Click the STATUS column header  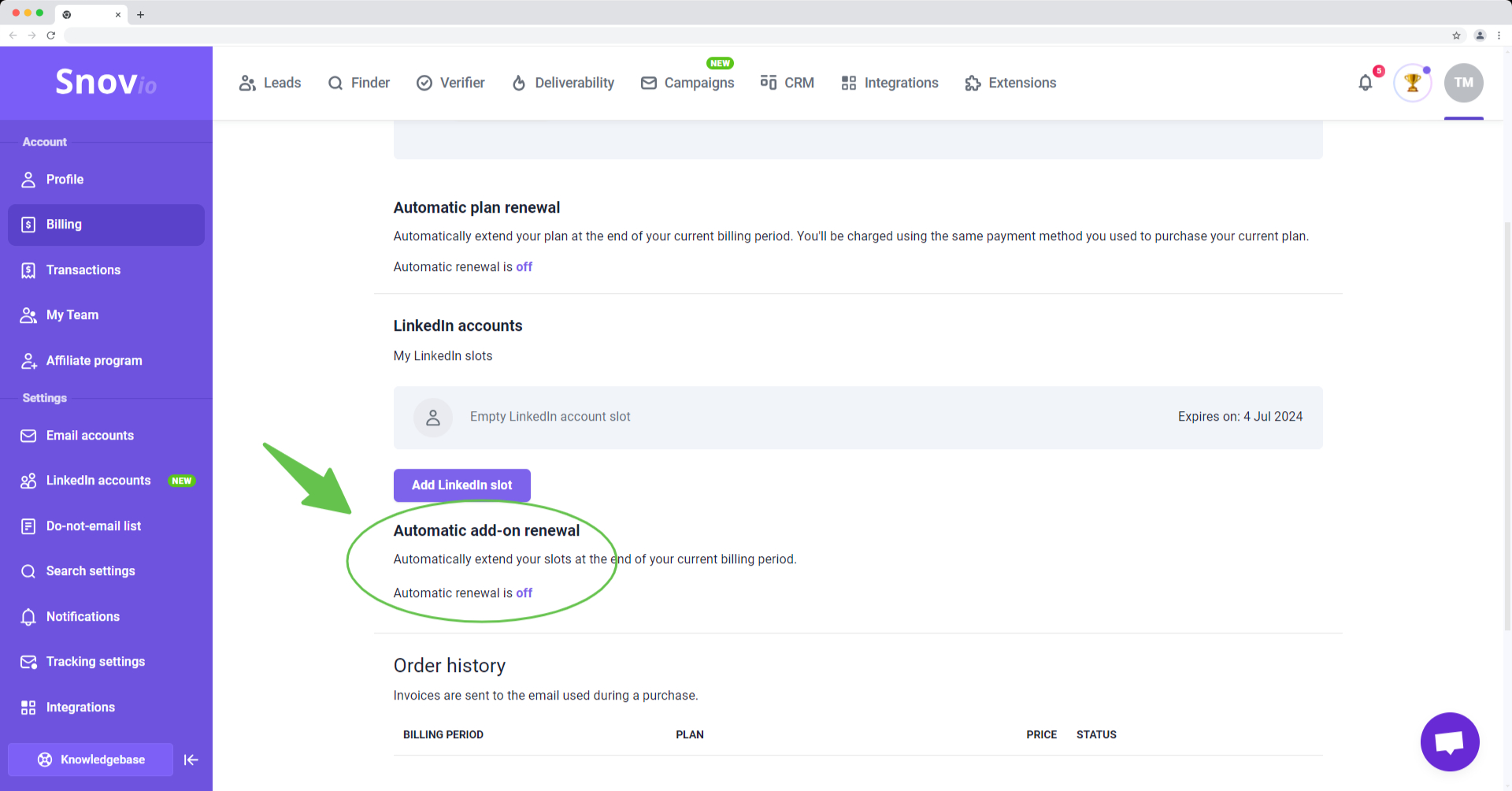[x=1096, y=734]
